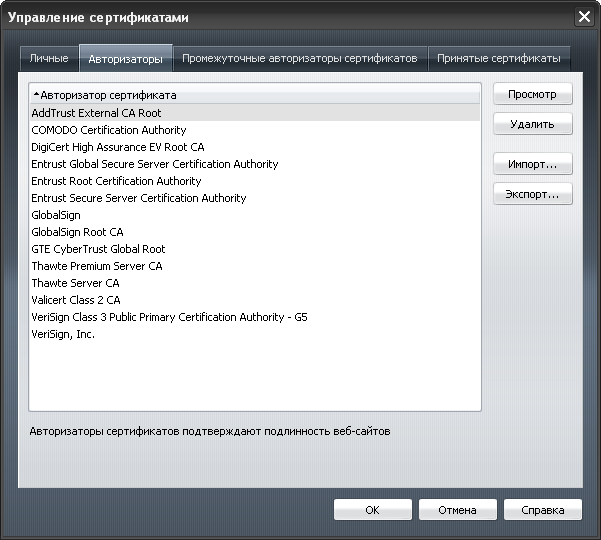Open help via Справка button

coord(542,510)
